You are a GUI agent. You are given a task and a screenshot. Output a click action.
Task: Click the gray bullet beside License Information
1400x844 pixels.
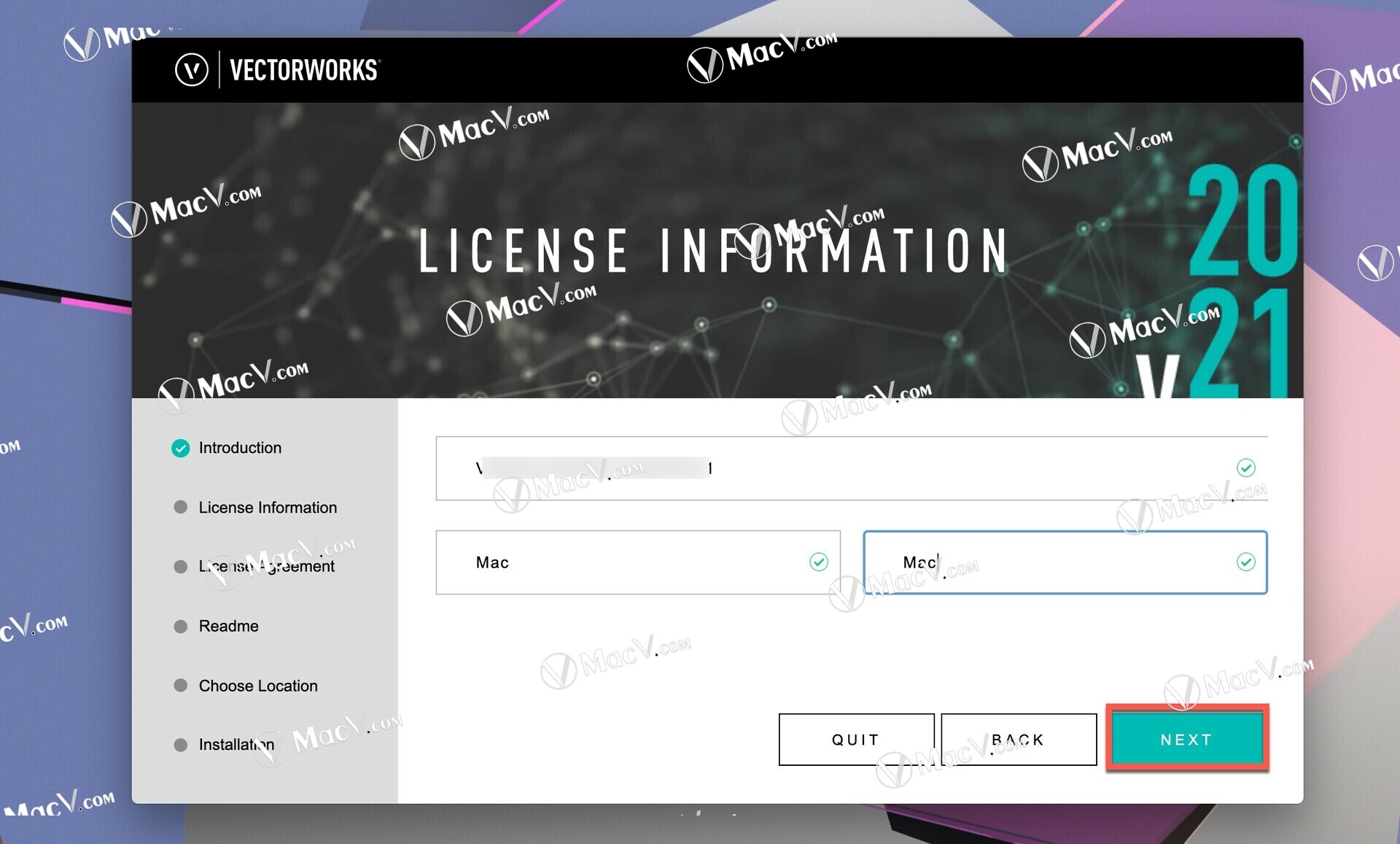click(180, 507)
